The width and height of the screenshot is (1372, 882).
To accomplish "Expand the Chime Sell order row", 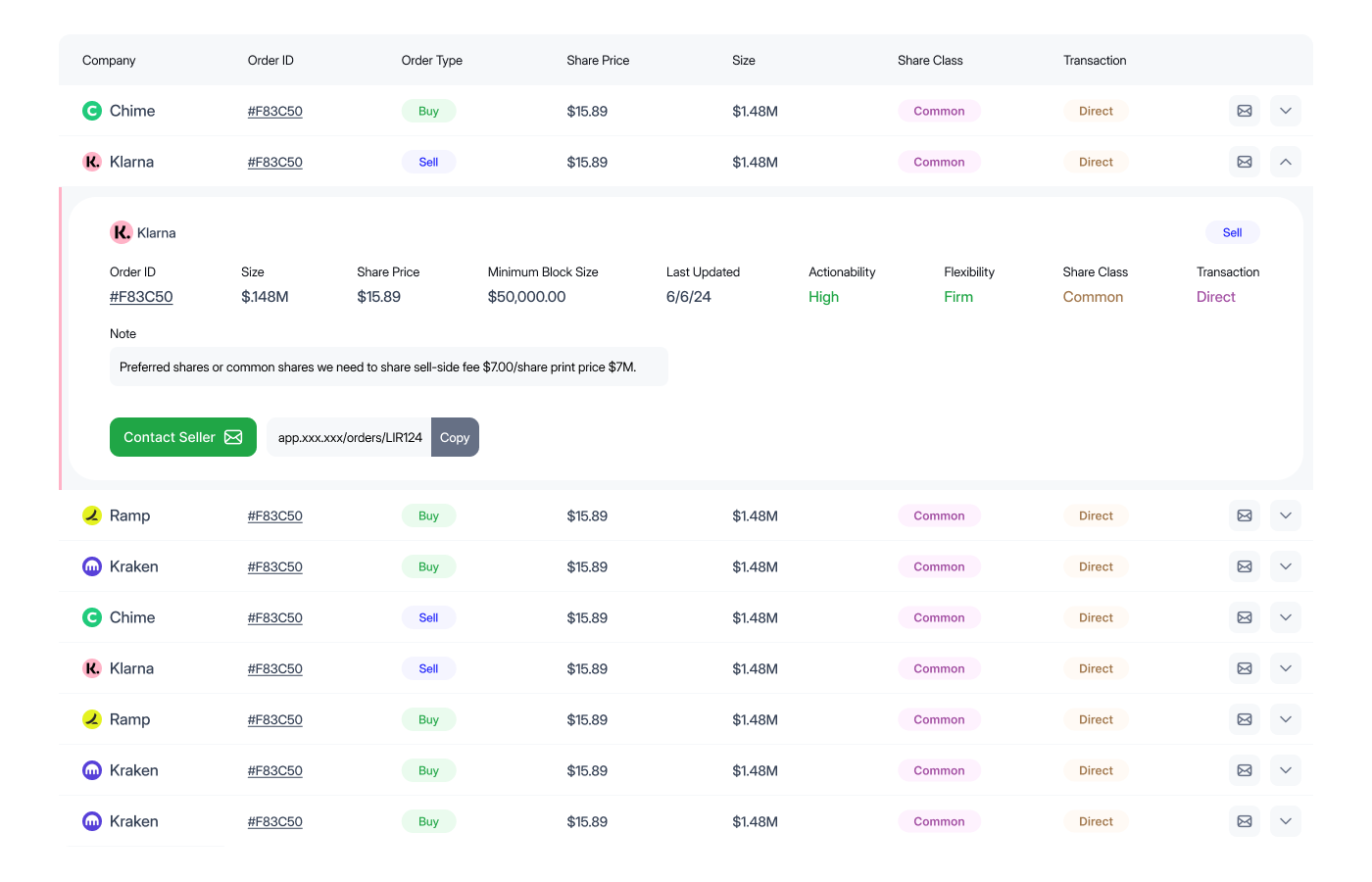I will (1286, 617).
